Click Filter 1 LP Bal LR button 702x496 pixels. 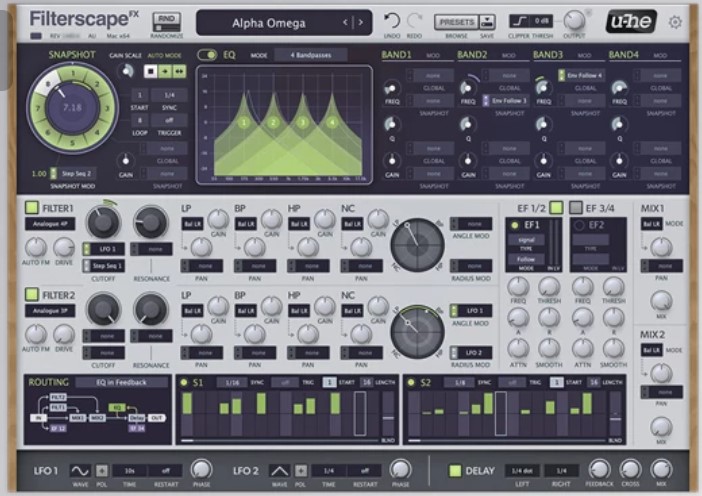point(193,224)
